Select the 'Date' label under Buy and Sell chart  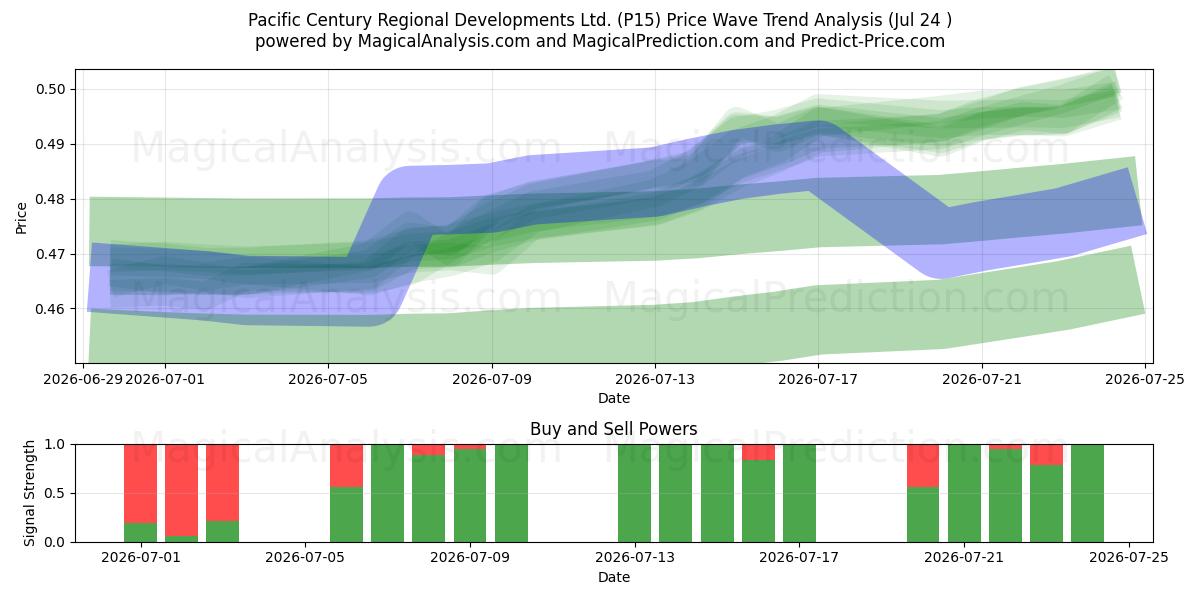click(x=614, y=577)
